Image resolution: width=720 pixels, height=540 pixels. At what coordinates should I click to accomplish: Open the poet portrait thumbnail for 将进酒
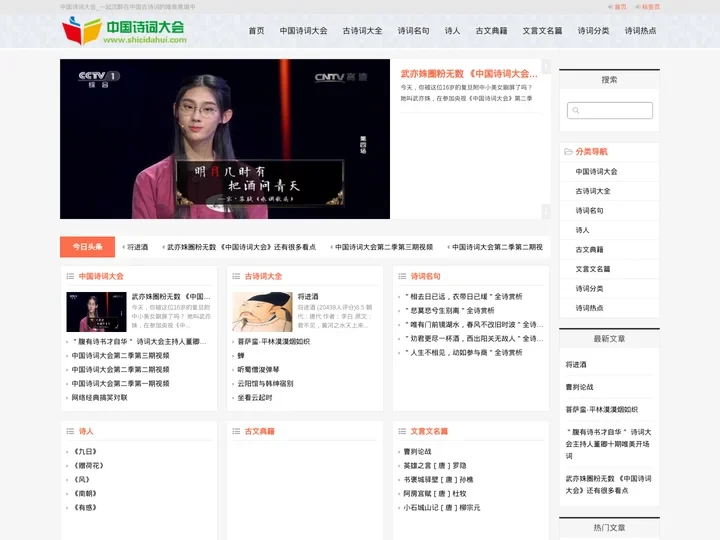[262, 312]
